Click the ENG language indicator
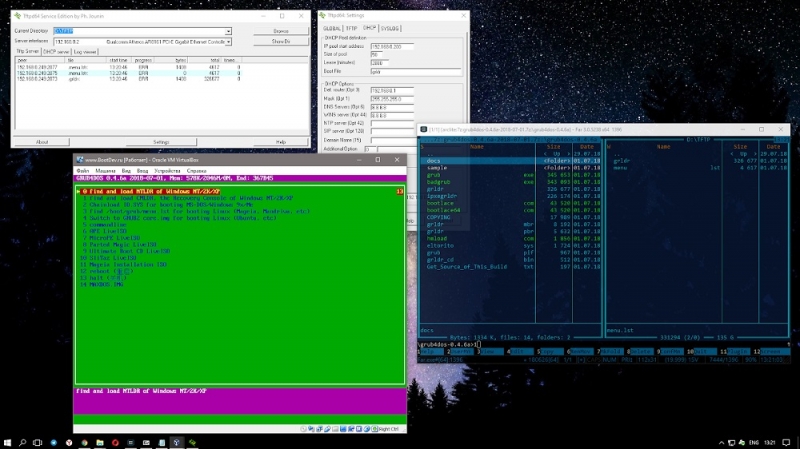The height and width of the screenshot is (449, 800). click(753, 442)
